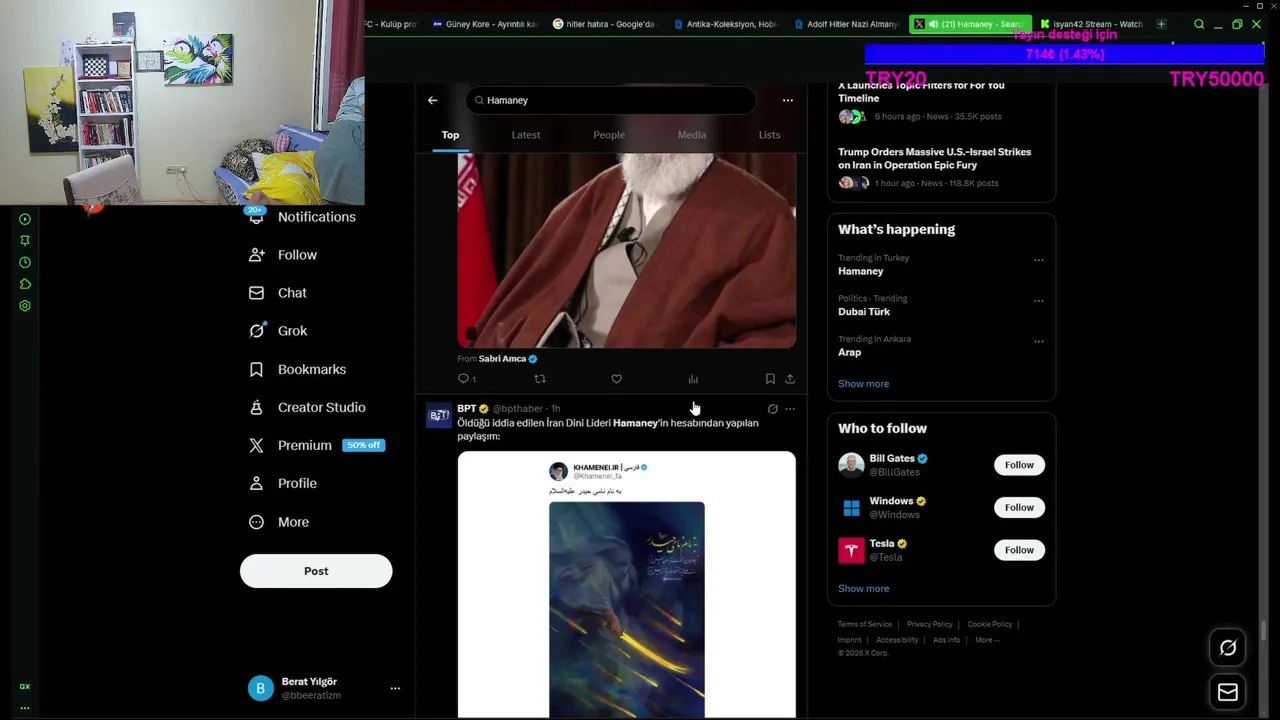Open the Follow people icon
The width and height of the screenshot is (1280, 720).
pos(256,255)
